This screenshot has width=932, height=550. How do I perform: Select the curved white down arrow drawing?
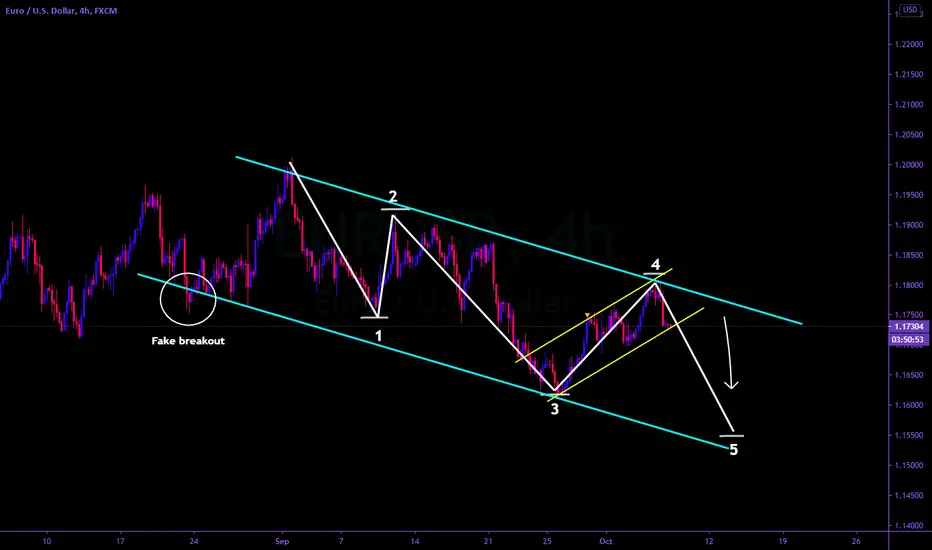point(729,353)
